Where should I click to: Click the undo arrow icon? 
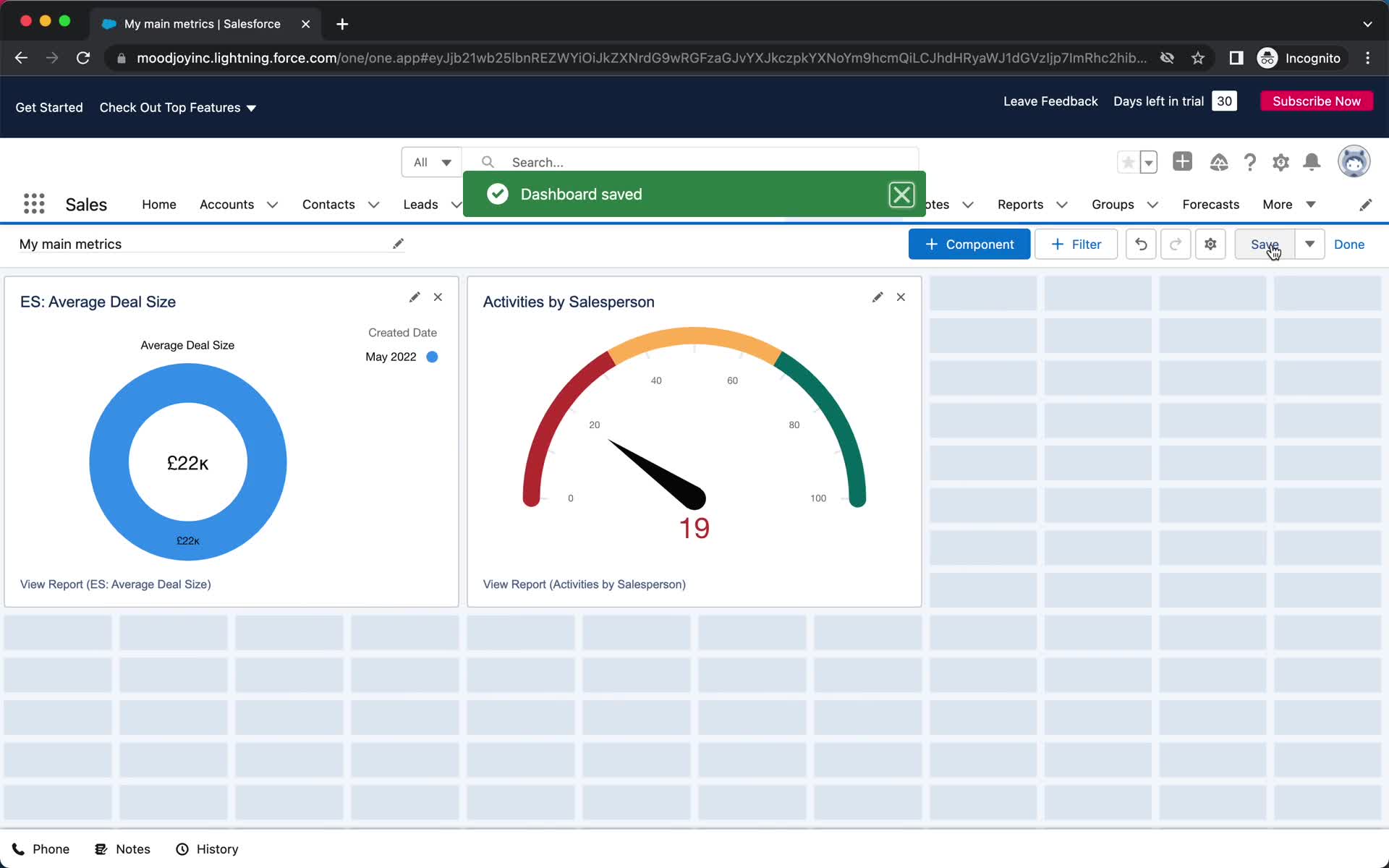coord(1140,244)
